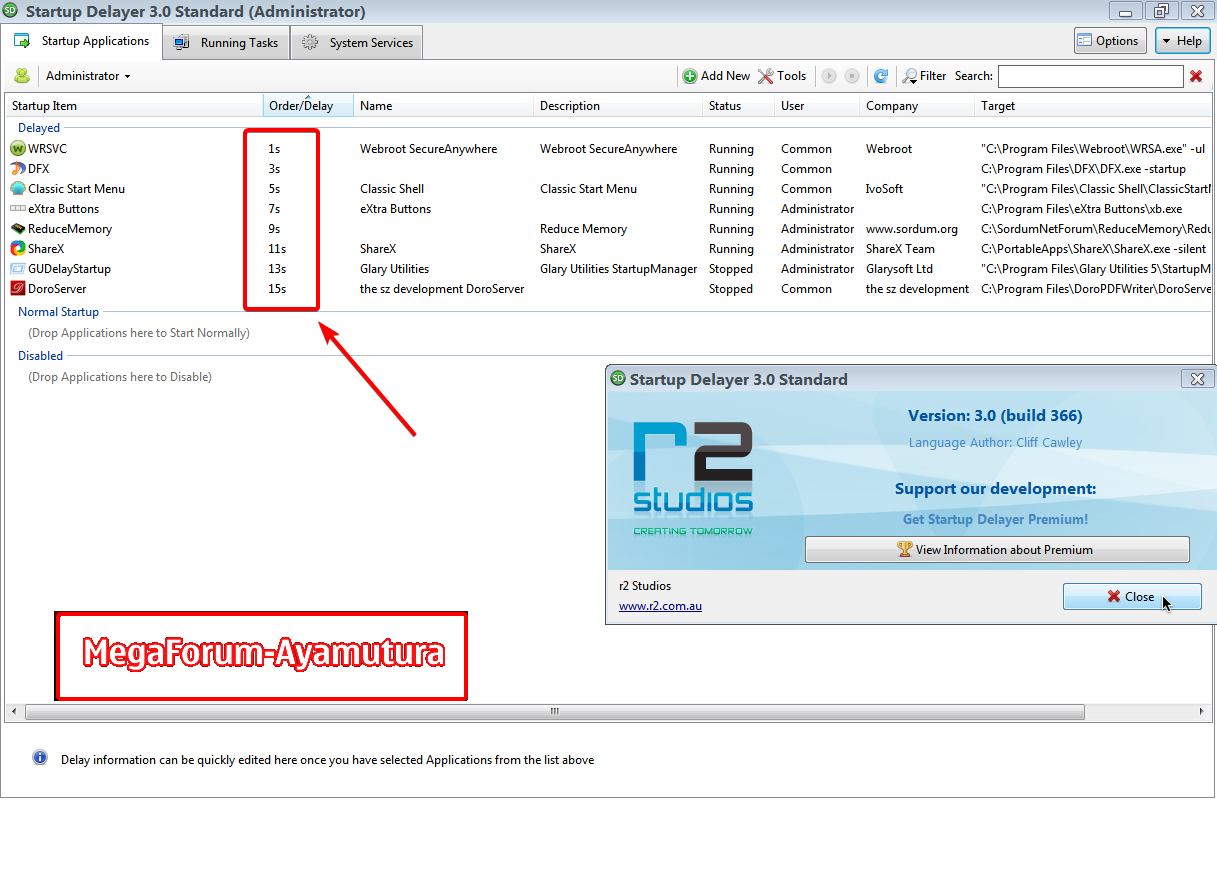The width and height of the screenshot is (1217, 889).
Task: Click the Glary Utilities StartupManager description
Action: pyautogui.click(x=618, y=269)
